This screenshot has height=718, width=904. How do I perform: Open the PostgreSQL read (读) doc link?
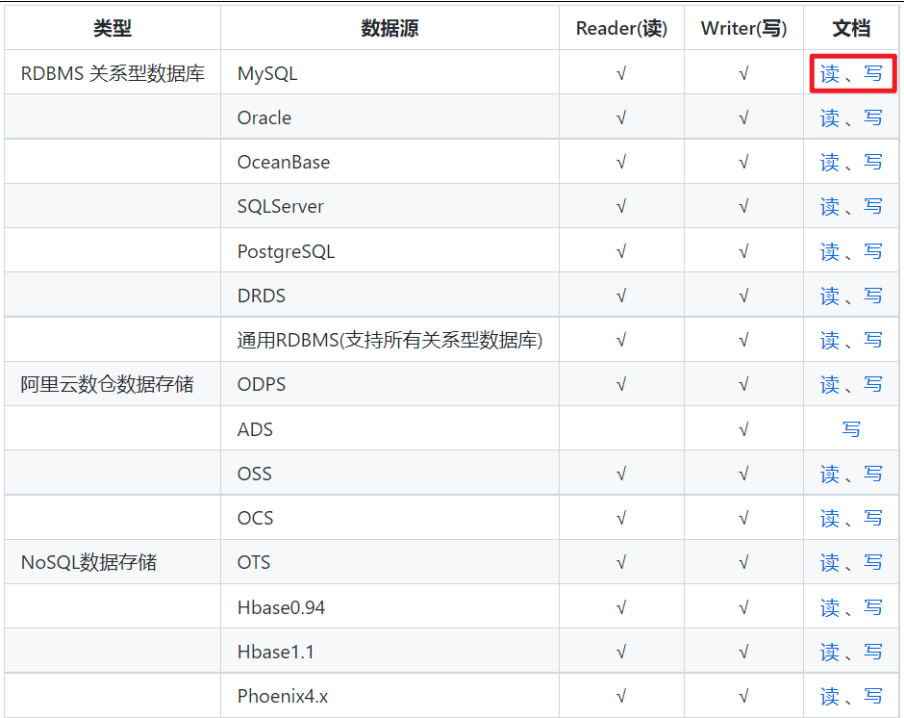click(x=830, y=251)
